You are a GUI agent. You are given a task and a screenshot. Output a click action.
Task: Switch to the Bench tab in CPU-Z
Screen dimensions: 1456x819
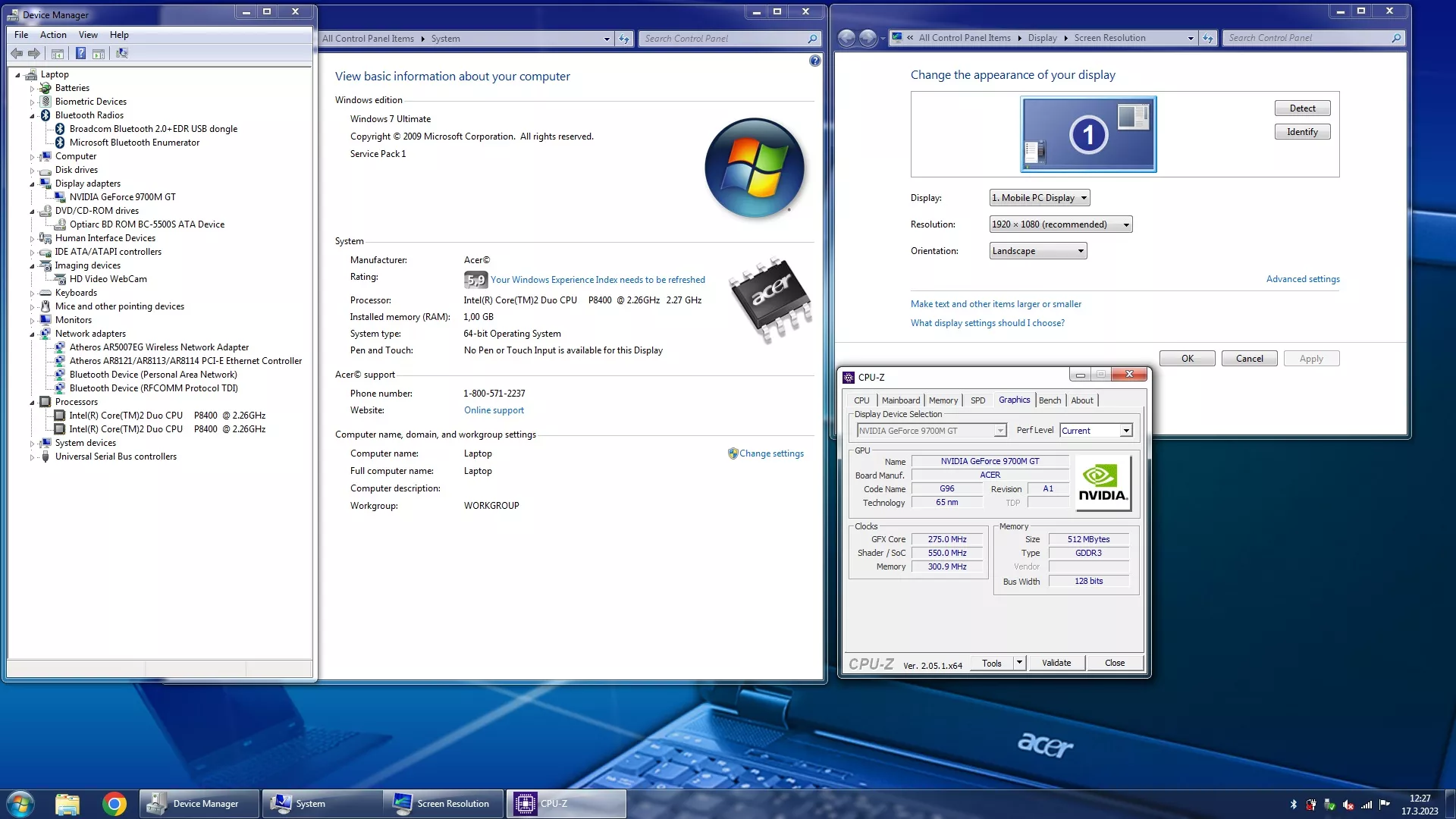coord(1050,400)
